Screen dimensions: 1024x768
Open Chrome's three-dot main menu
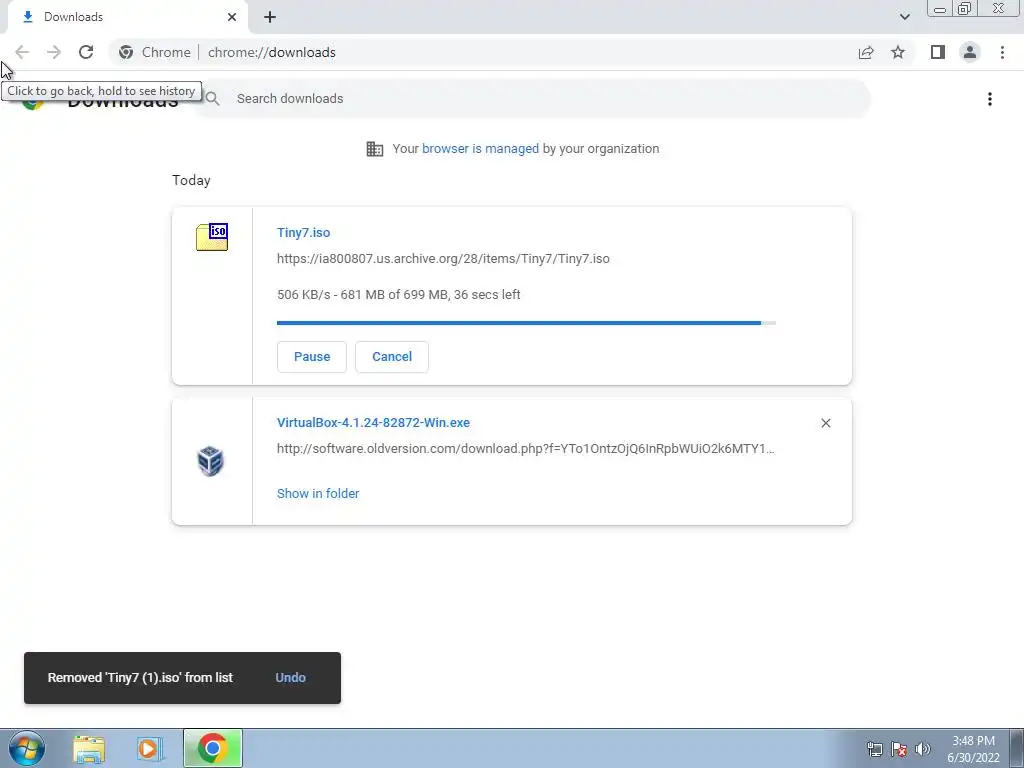1002,52
